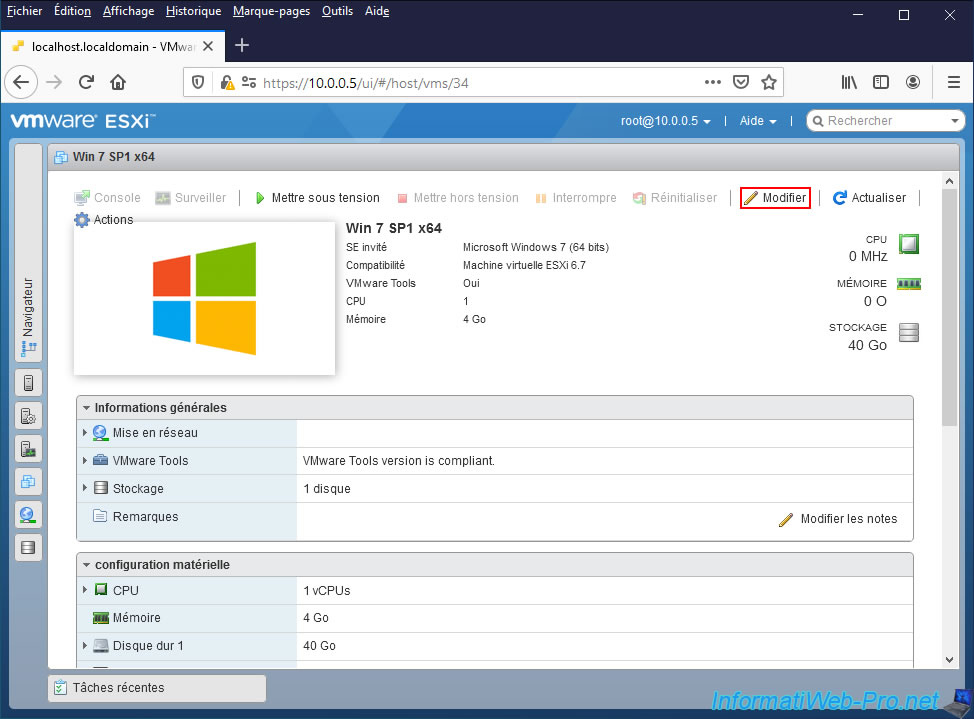Collapse the Informations générales section

(87, 408)
